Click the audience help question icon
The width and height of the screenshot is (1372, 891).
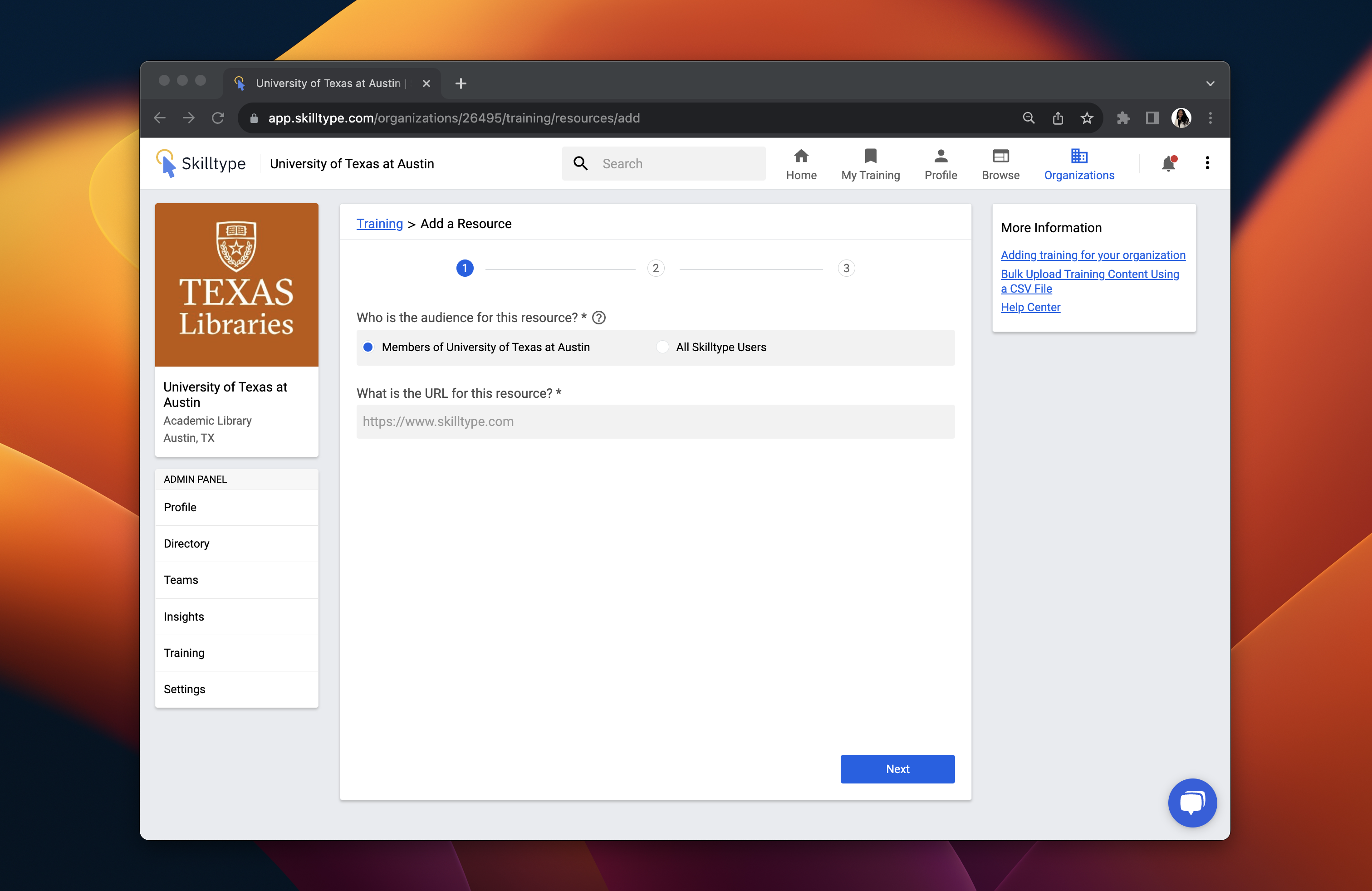click(599, 318)
